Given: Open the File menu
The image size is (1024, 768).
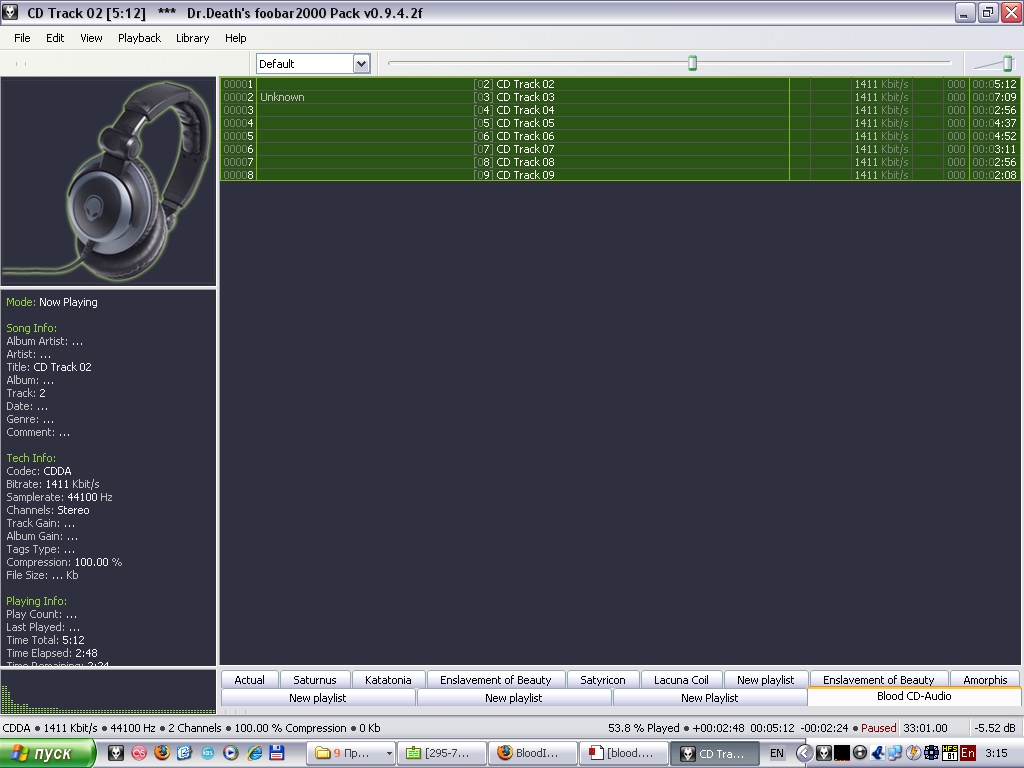Looking at the screenshot, I should (22, 38).
